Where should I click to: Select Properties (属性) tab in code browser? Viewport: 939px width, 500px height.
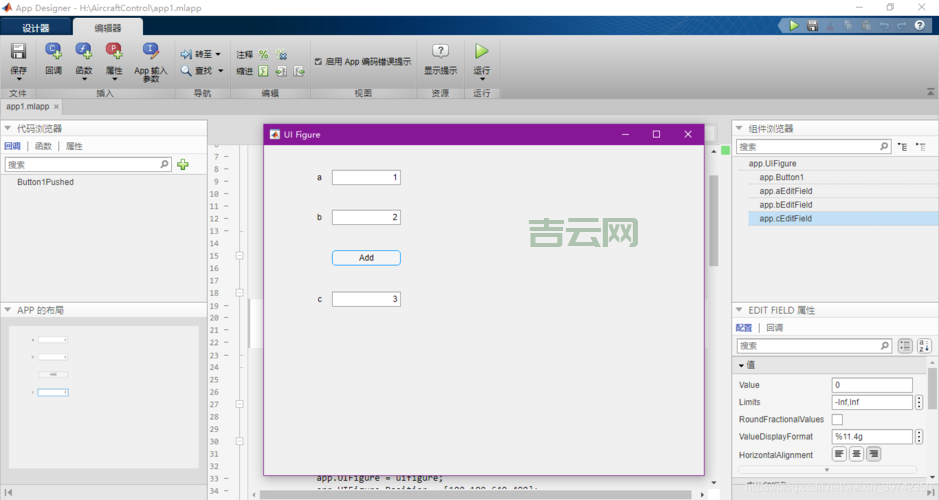[74, 146]
